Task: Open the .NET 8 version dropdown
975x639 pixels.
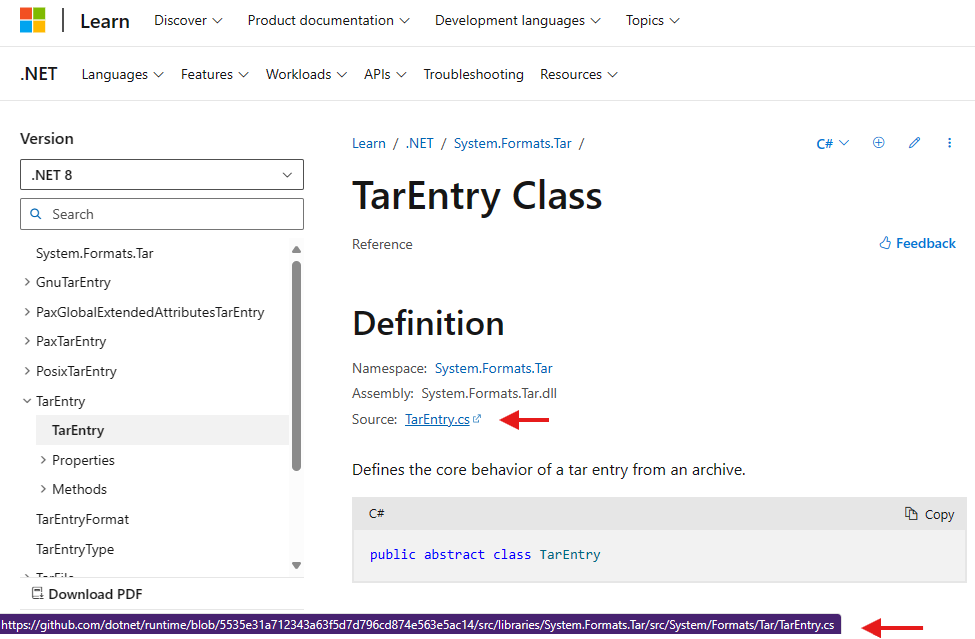Action: coord(162,175)
